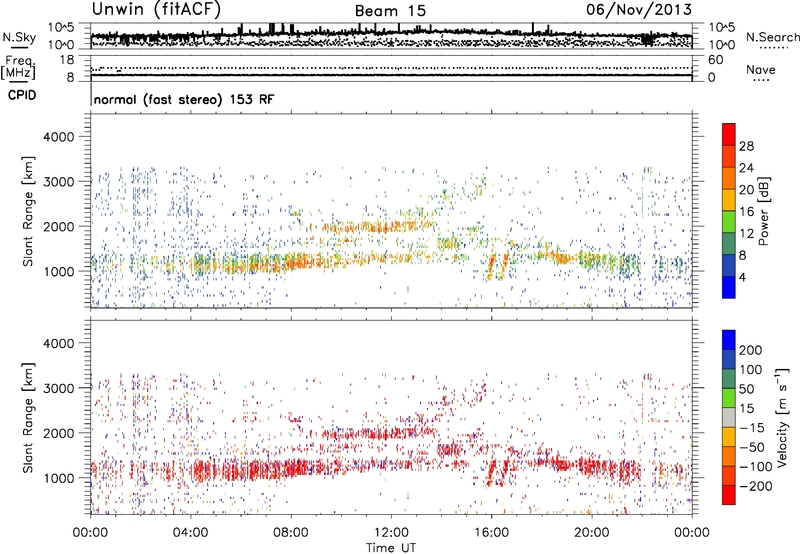
Task: Click the '16:00' time tick label
Action: 491,533
